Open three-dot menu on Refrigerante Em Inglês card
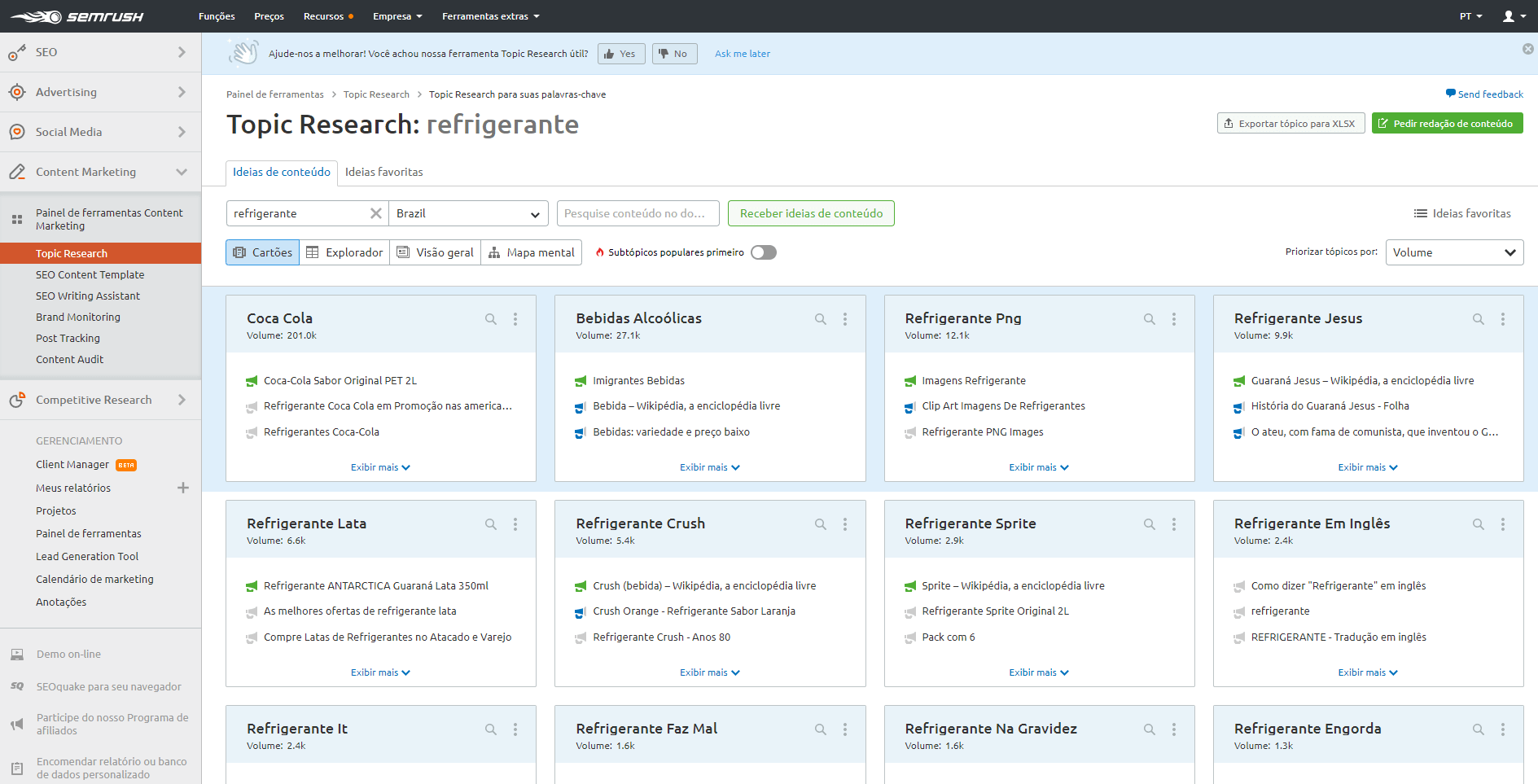The height and width of the screenshot is (784, 1538). (x=1503, y=524)
